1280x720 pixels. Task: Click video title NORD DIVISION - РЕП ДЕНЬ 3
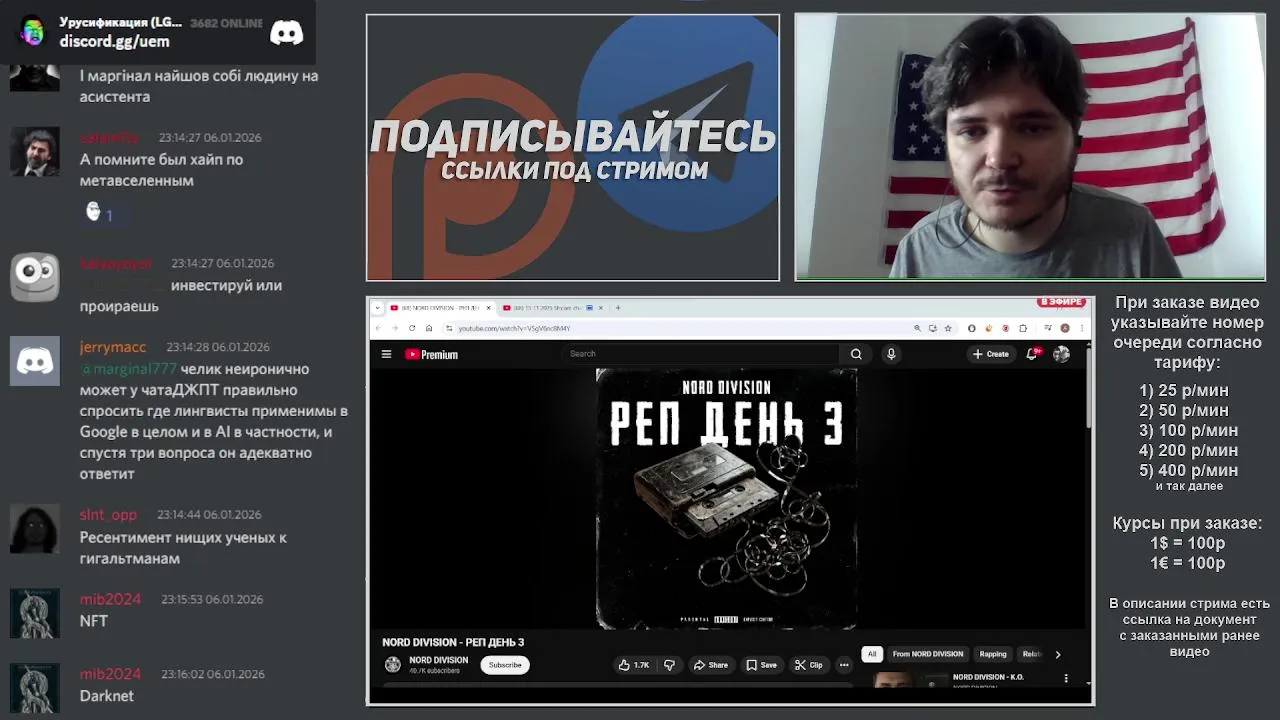[453, 642]
